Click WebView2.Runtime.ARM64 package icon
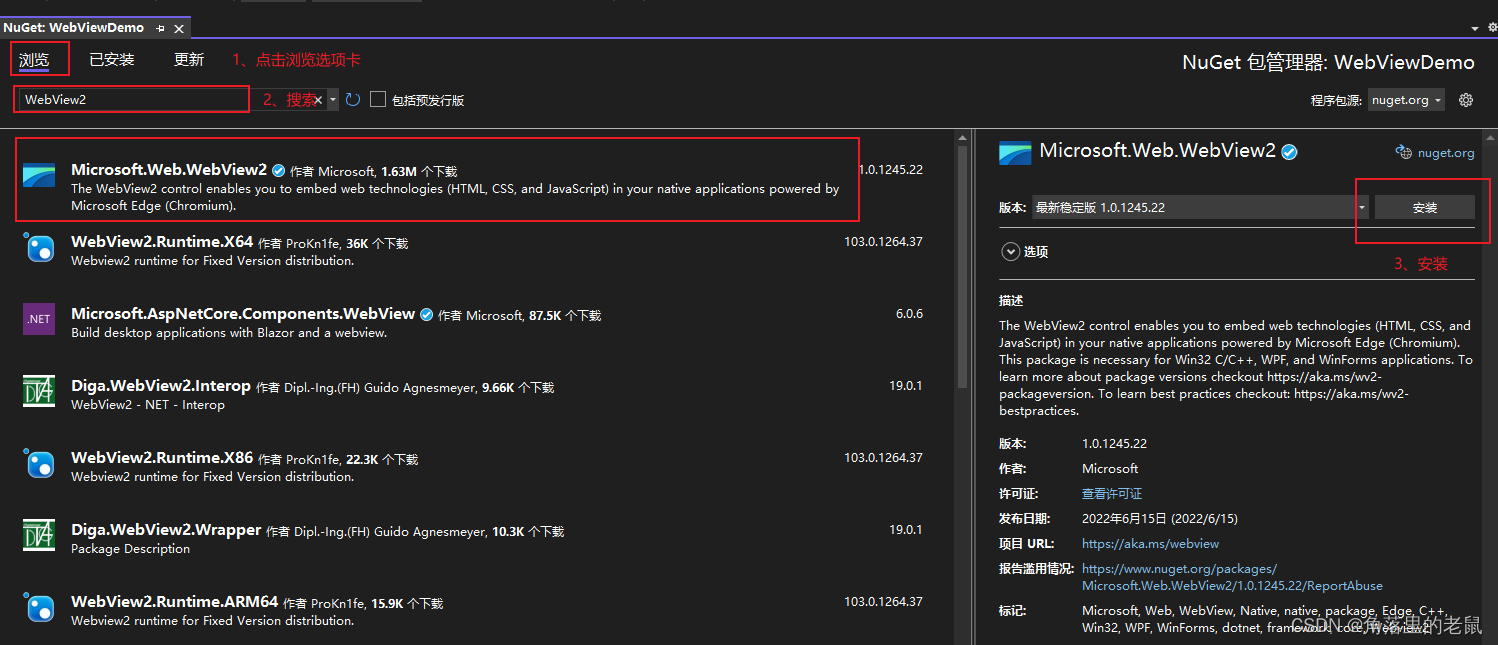The image size is (1498, 645). [39, 608]
